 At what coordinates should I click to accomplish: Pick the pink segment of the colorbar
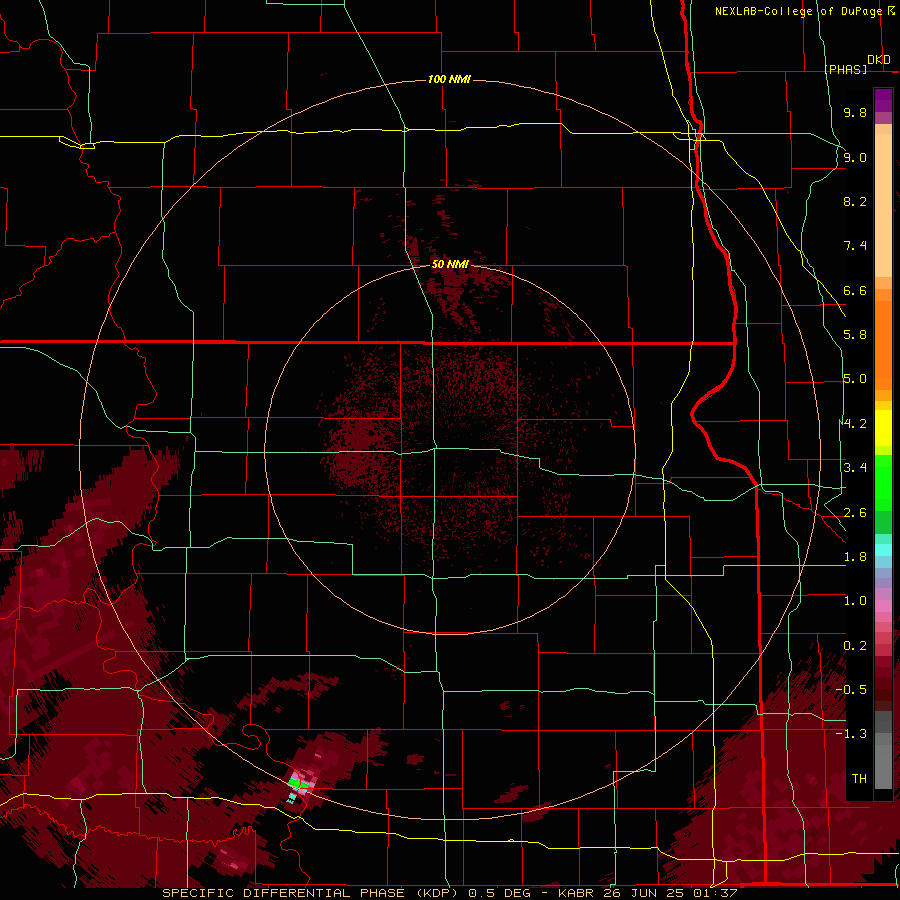(883, 606)
